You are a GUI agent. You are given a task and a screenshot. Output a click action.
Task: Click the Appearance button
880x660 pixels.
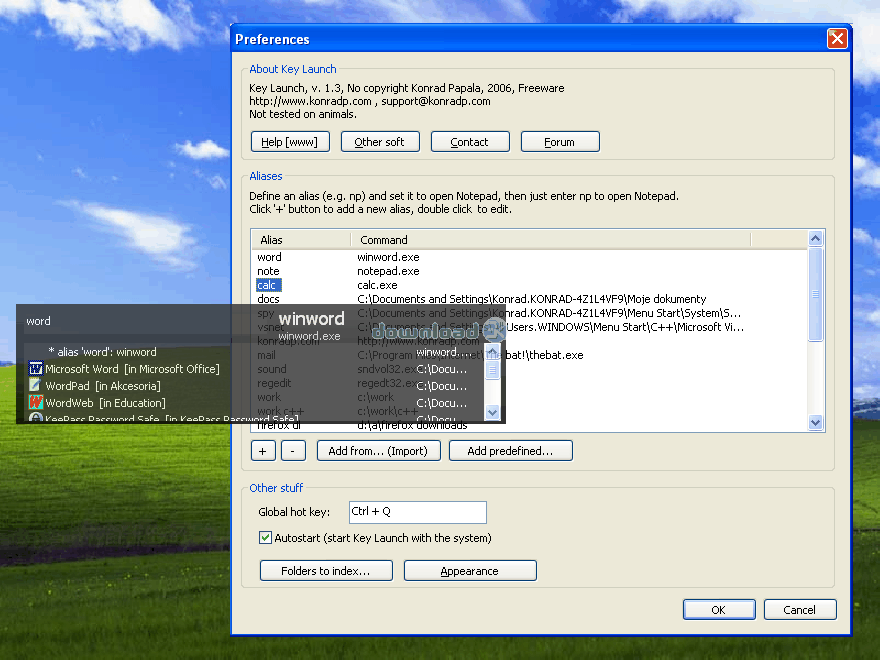[x=469, y=571]
